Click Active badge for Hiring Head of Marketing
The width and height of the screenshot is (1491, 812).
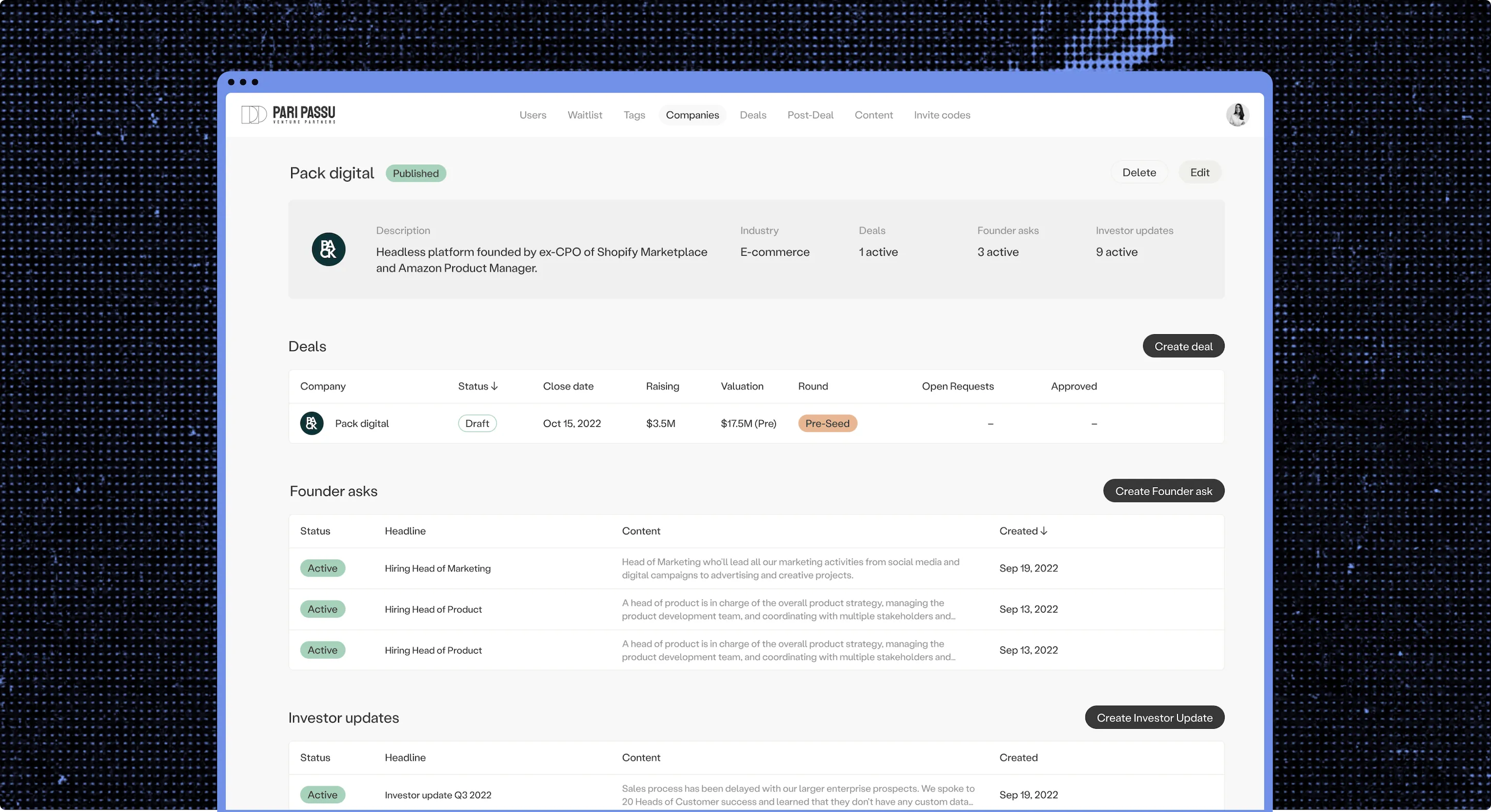click(x=323, y=569)
